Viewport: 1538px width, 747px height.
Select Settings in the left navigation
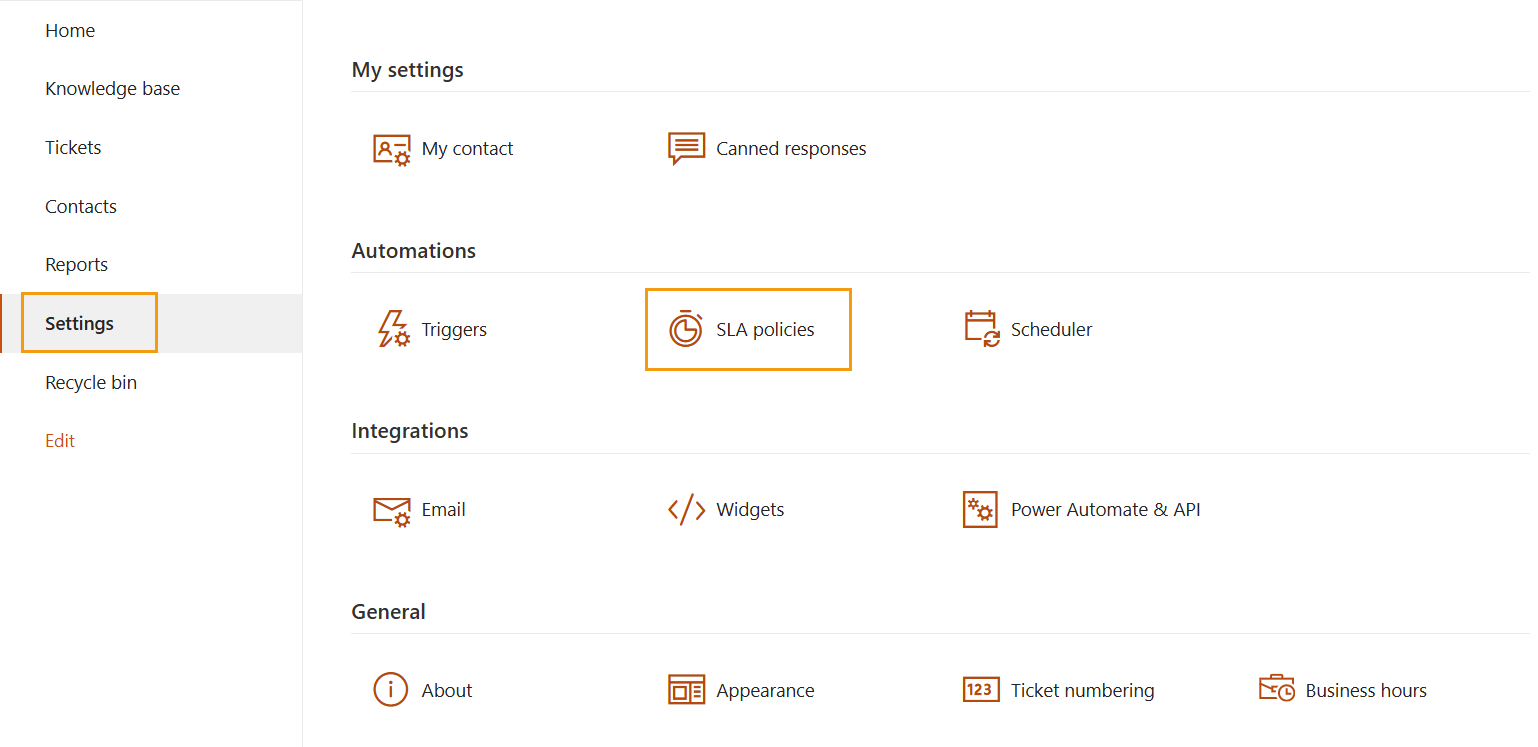80,324
